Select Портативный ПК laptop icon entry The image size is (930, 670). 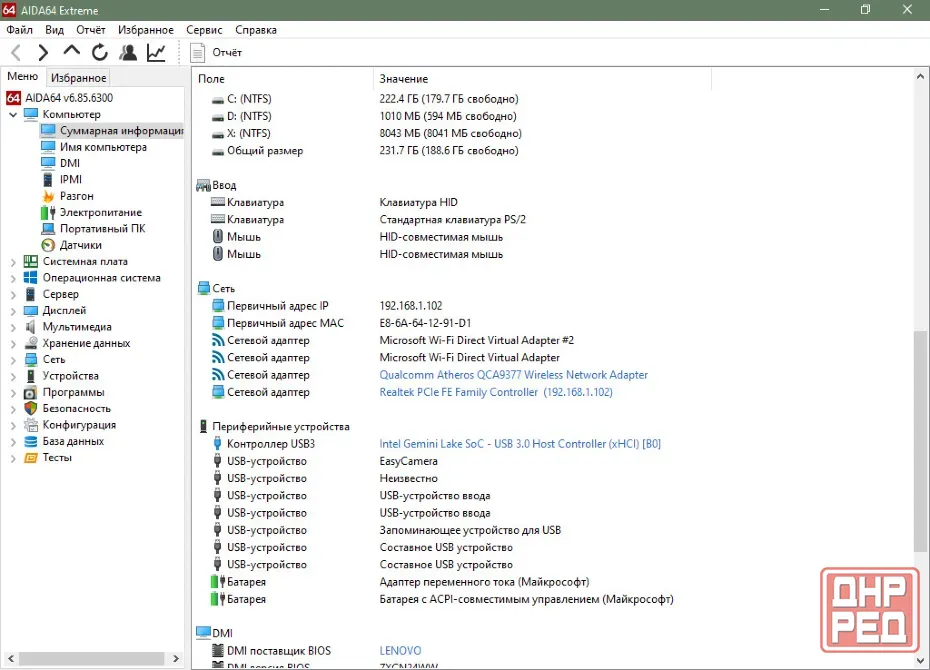[48, 228]
